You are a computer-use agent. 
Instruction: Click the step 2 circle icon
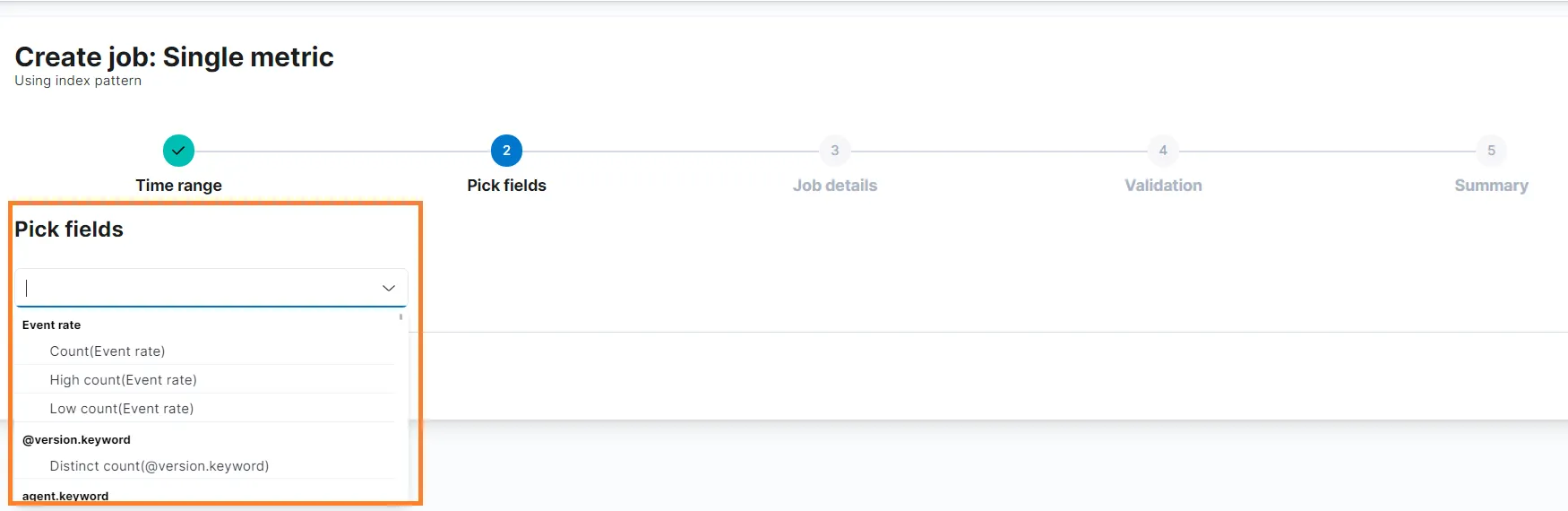(506, 151)
